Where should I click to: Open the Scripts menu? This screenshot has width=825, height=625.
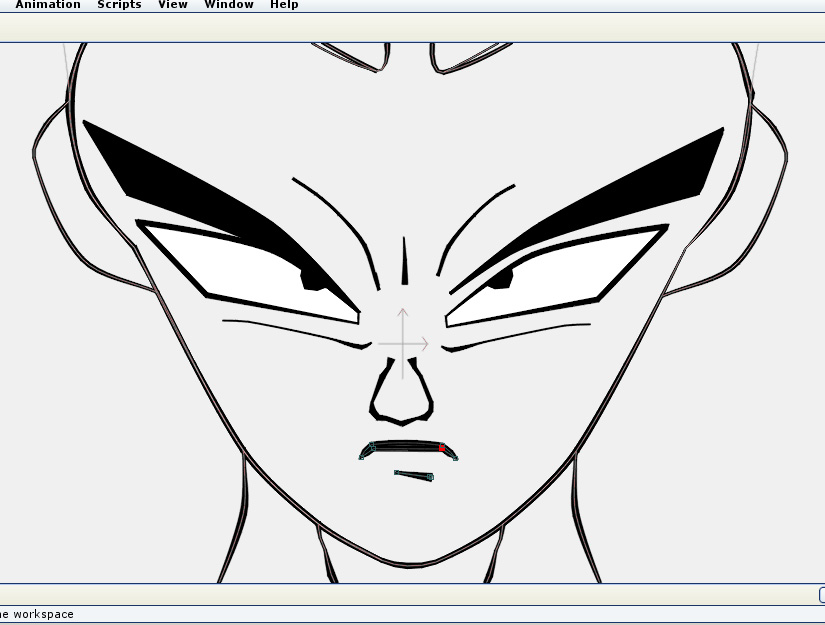(119, 5)
